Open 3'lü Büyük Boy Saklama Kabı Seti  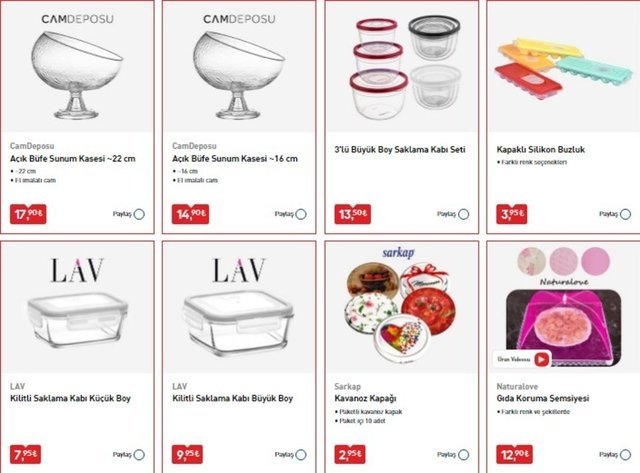pyautogui.click(x=400, y=150)
